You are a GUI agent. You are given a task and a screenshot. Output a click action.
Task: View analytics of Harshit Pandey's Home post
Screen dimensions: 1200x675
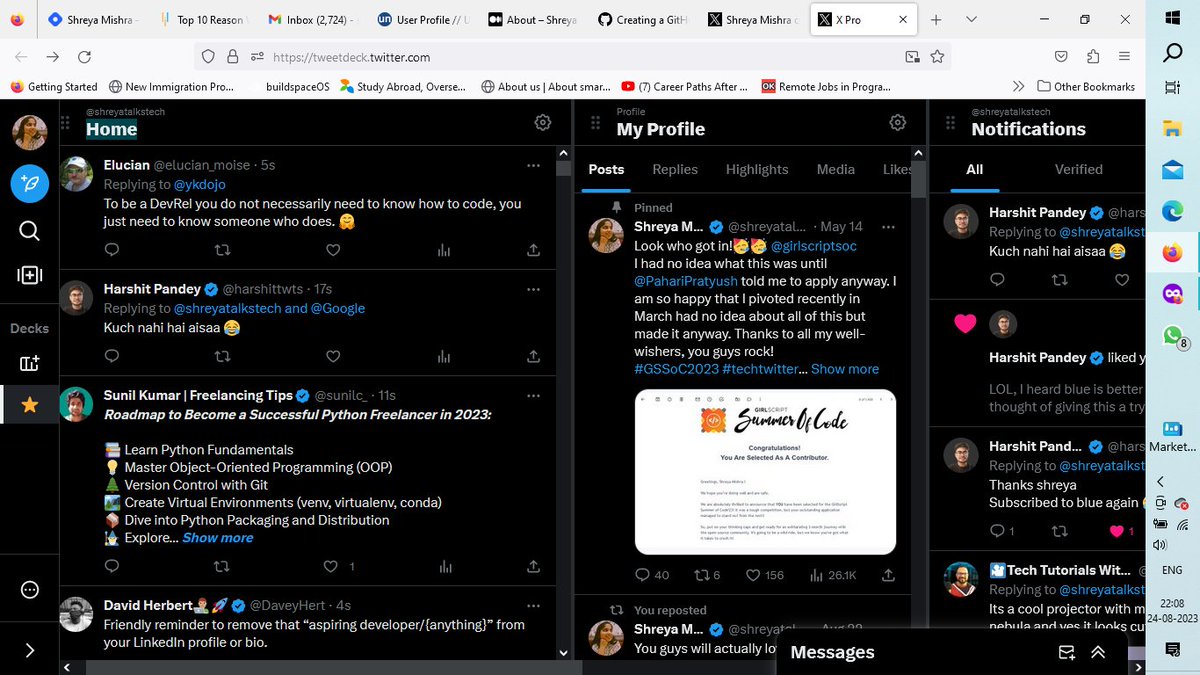click(x=444, y=356)
